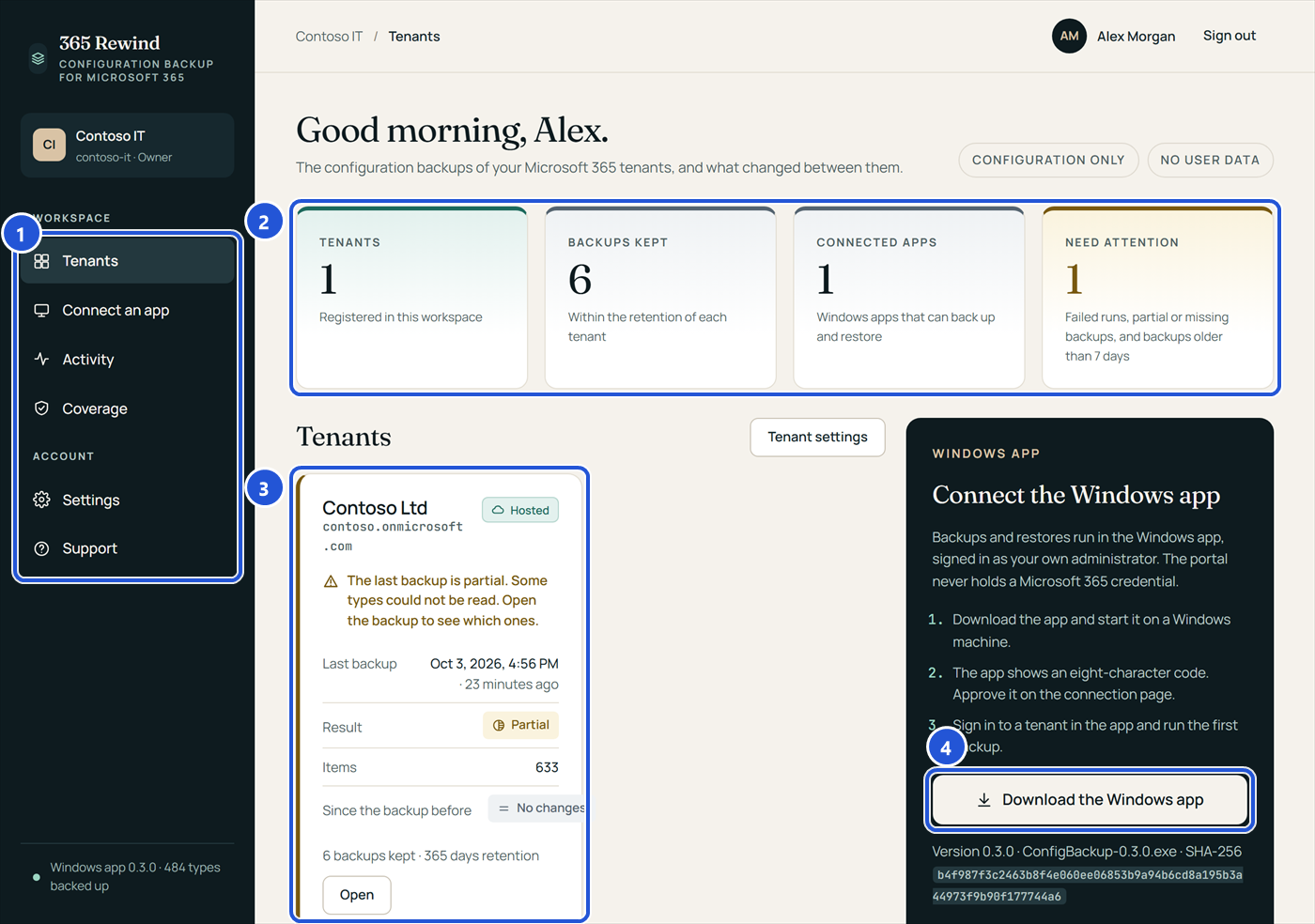Click the Activity pulse icon
1315x924 pixels.
tap(41, 360)
